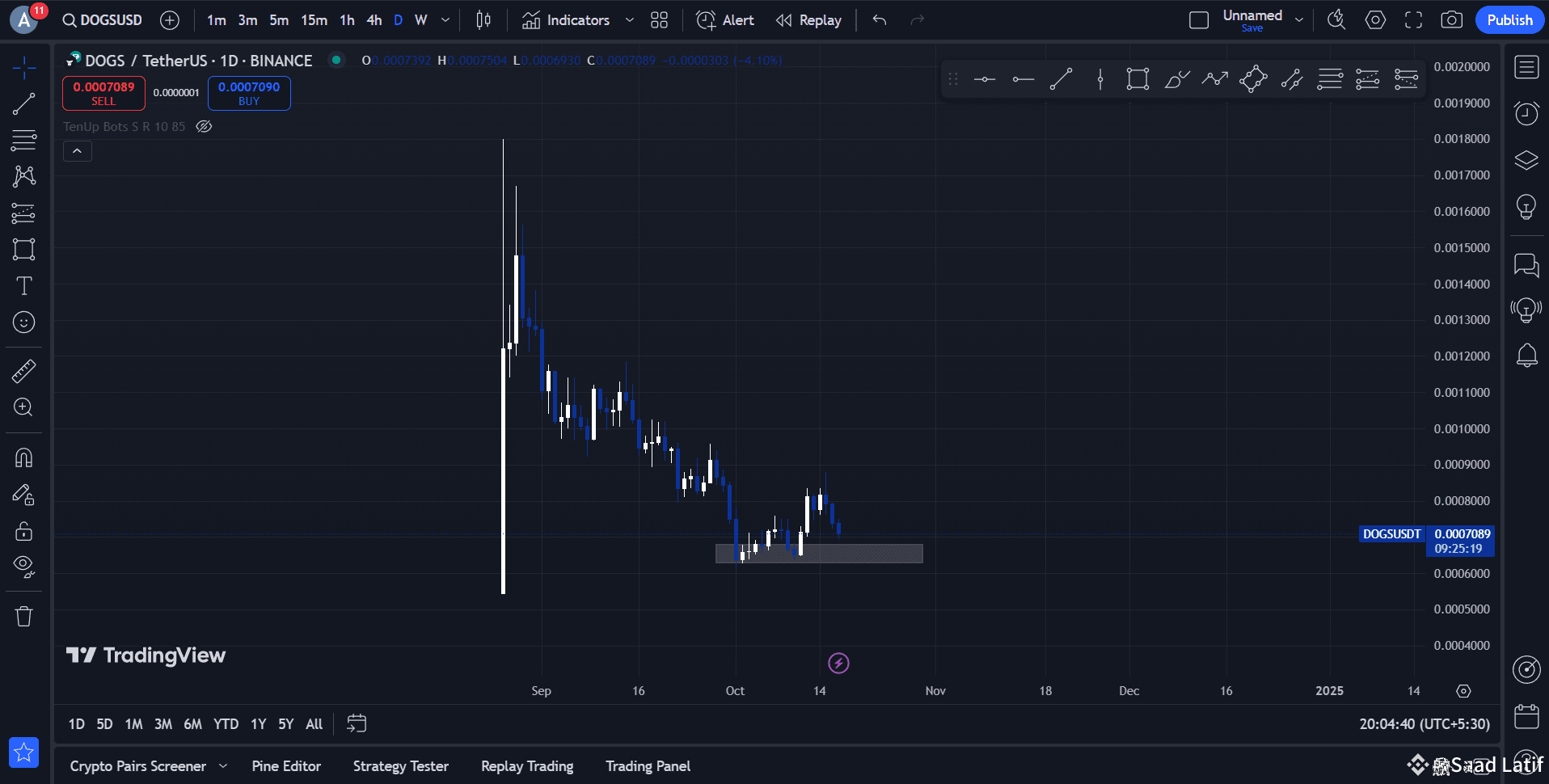Open the chats panel
Screen dimensions: 1549x784
pyautogui.click(x=1526, y=265)
